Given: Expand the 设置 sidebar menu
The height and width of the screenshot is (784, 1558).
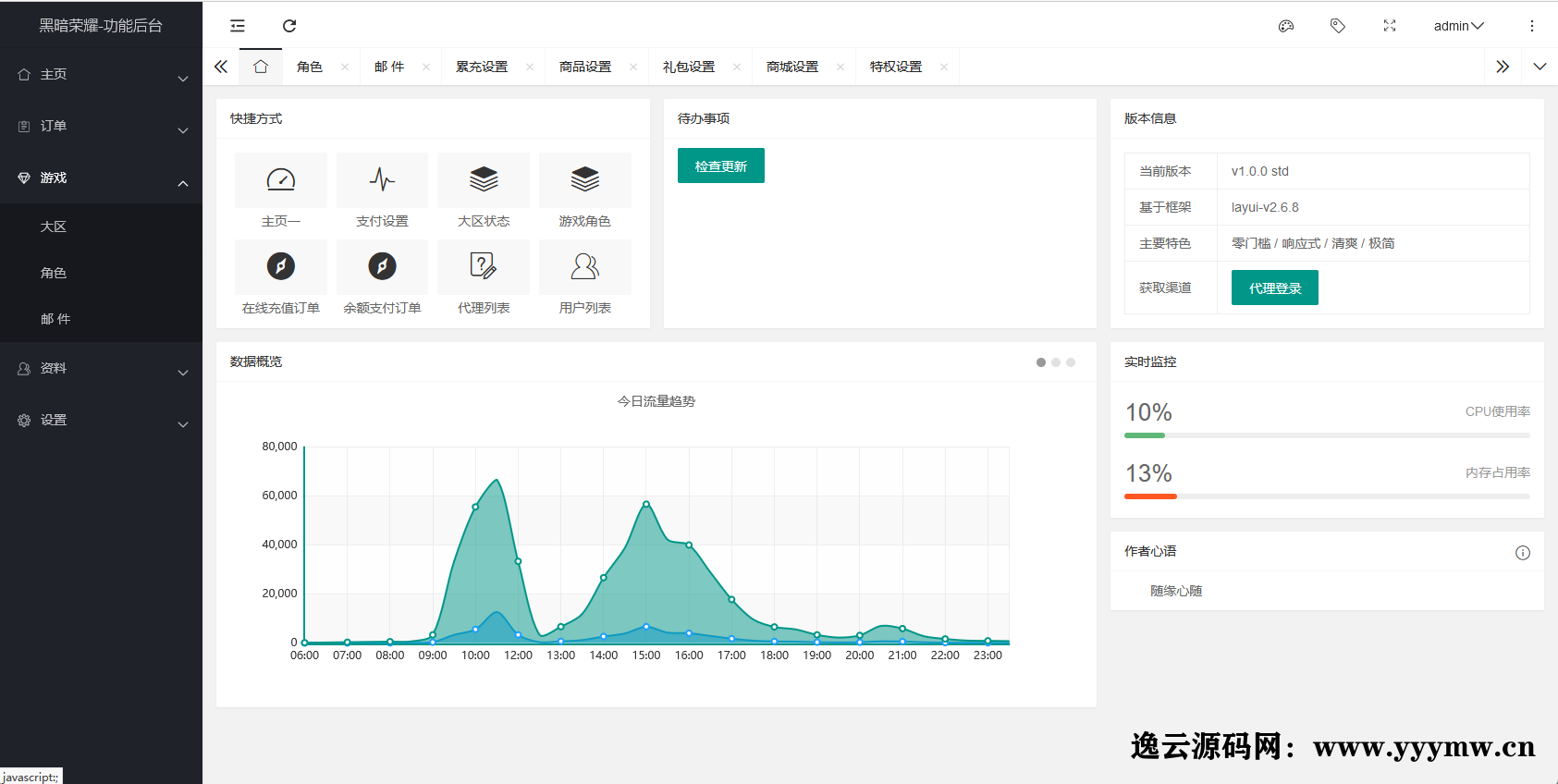Looking at the screenshot, I should pyautogui.click(x=101, y=420).
